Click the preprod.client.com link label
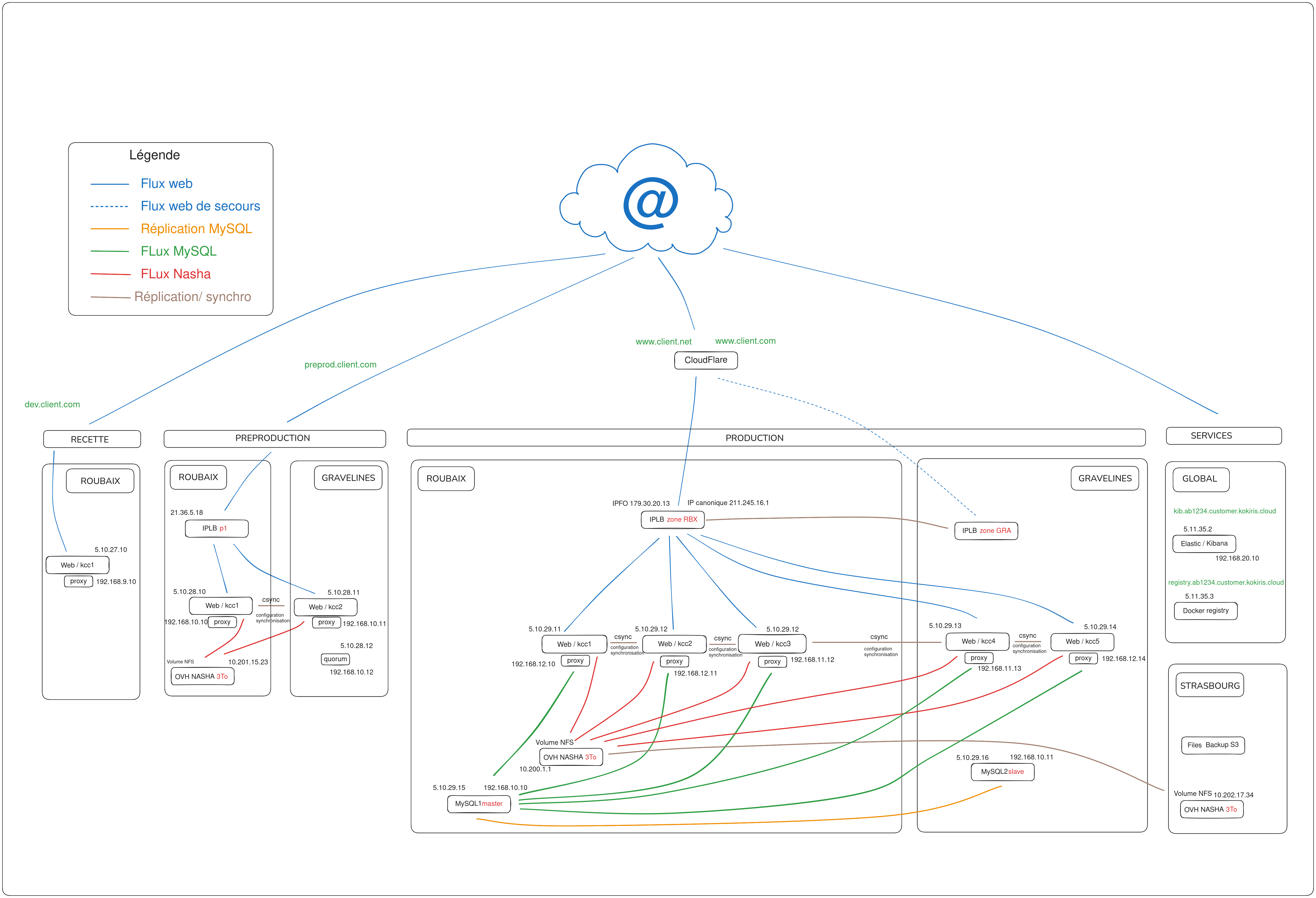The width and height of the screenshot is (1316, 898). 340,365
